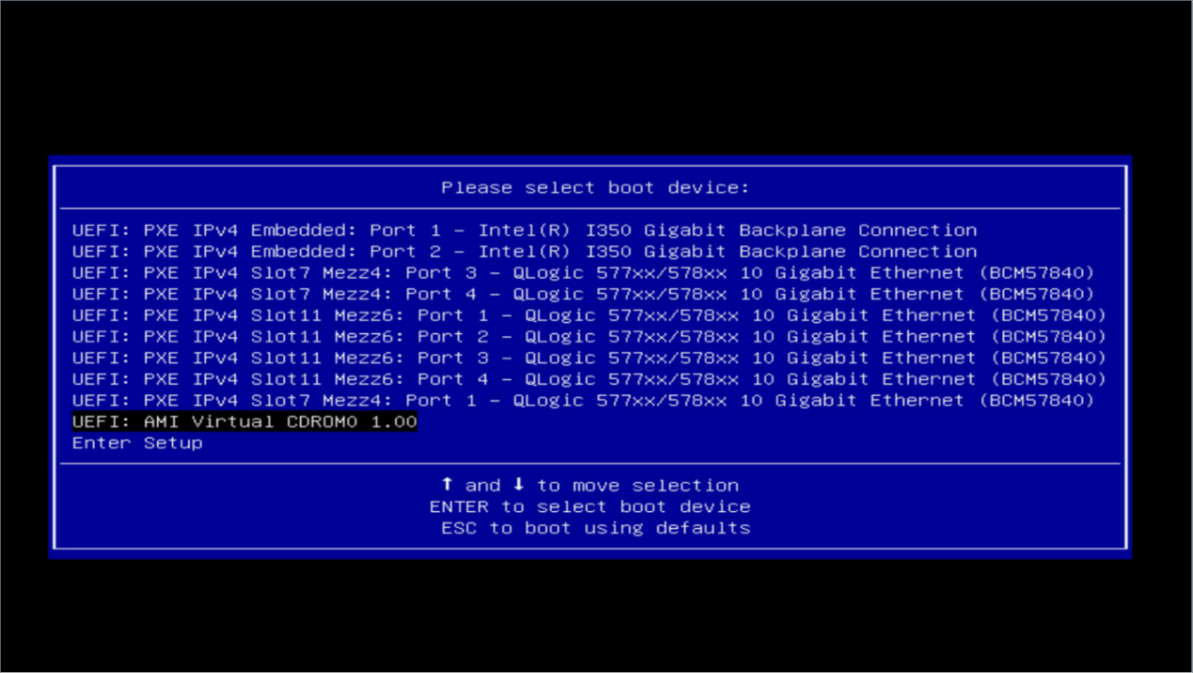Screen dimensions: 1193x673
Task: Click the 'Please select boot device:' title
Action: coord(595,188)
